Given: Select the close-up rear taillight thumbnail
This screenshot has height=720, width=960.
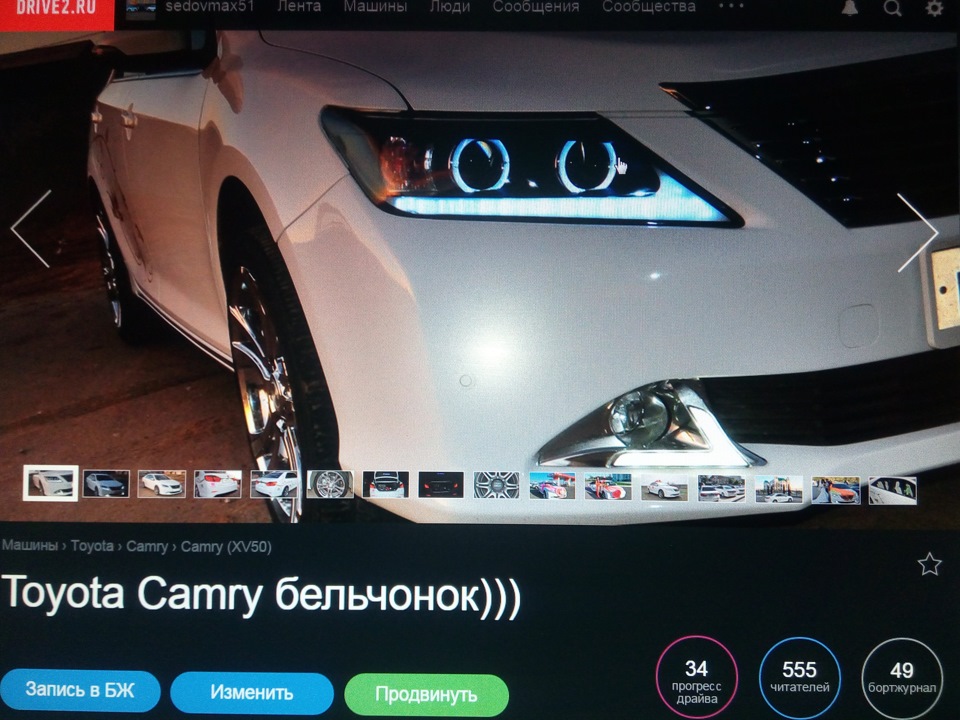Looking at the screenshot, I should (x=217, y=484).
